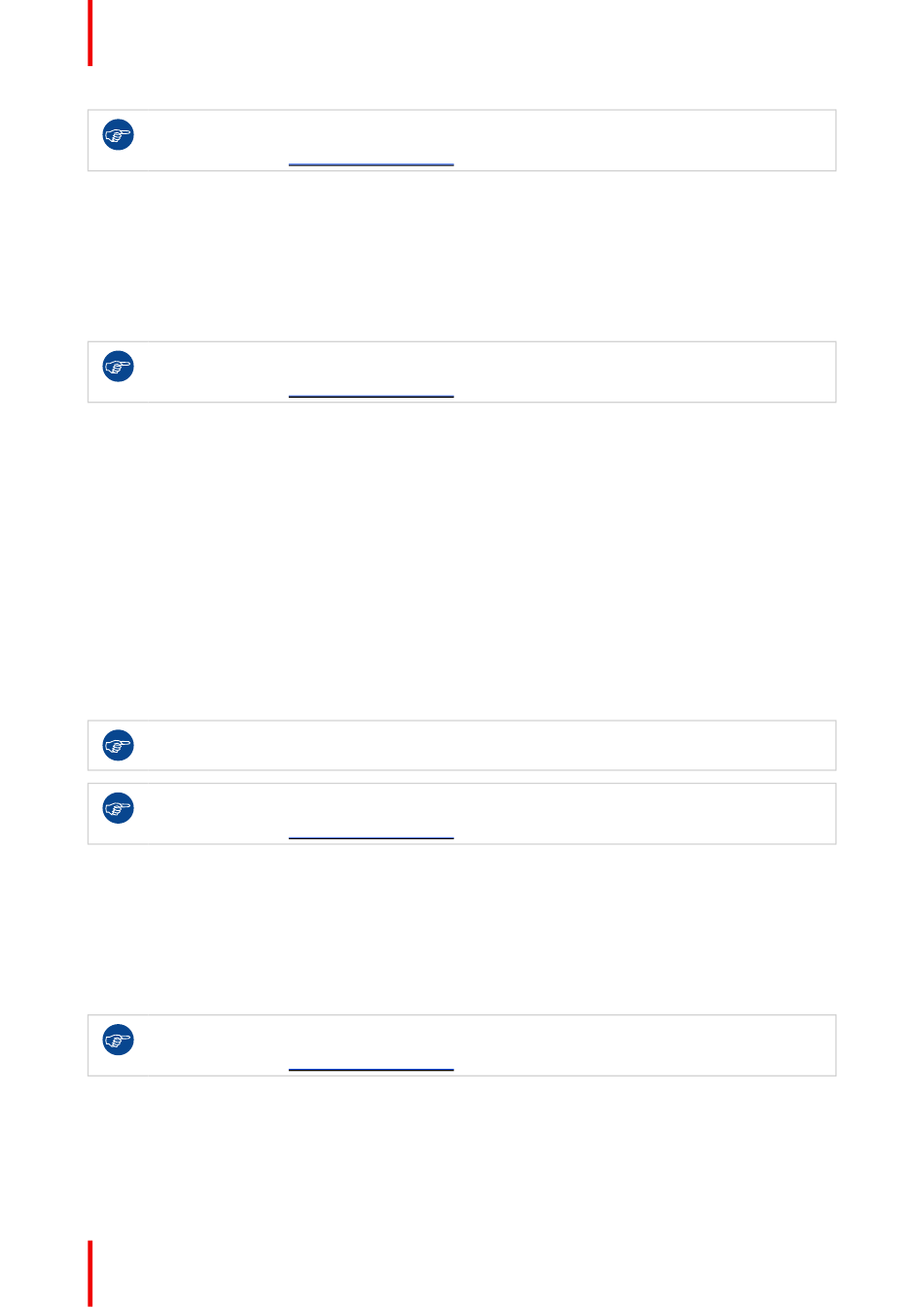Open the underlined link in the last note box
This screenshot has width=924, height=1307.
(x=372, y=1069)
